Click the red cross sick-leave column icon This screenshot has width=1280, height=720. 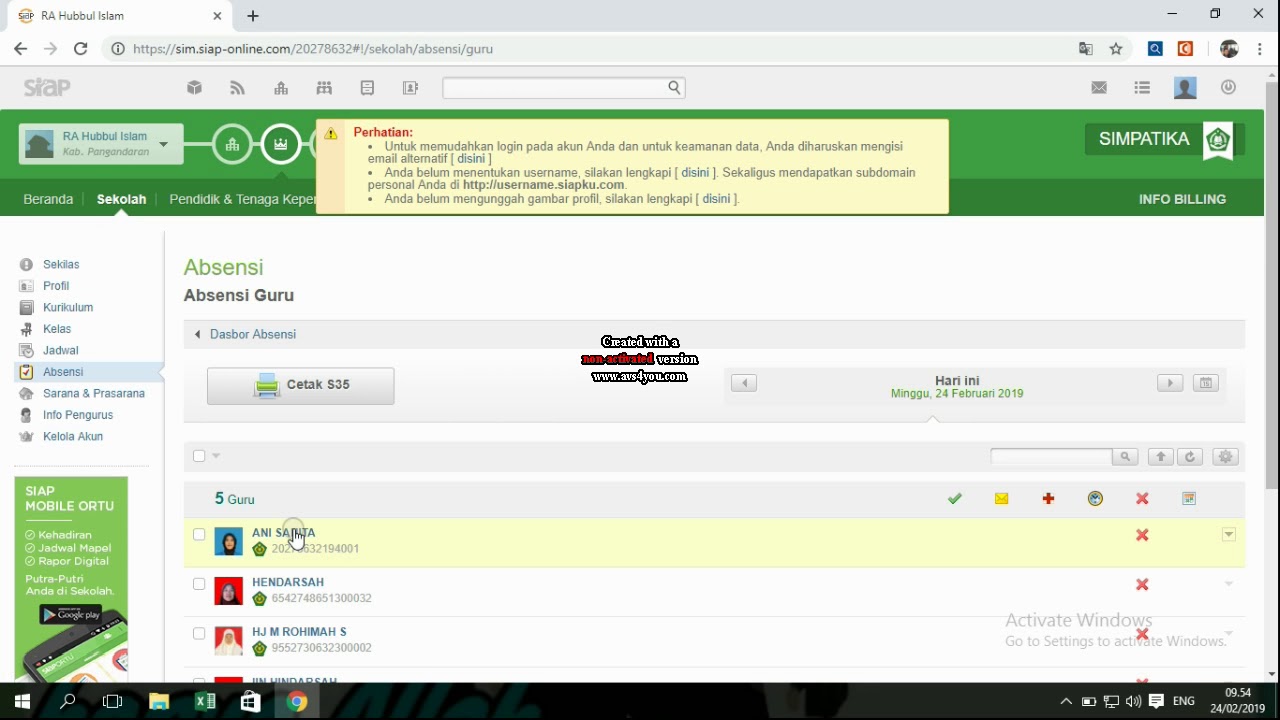1048,499
